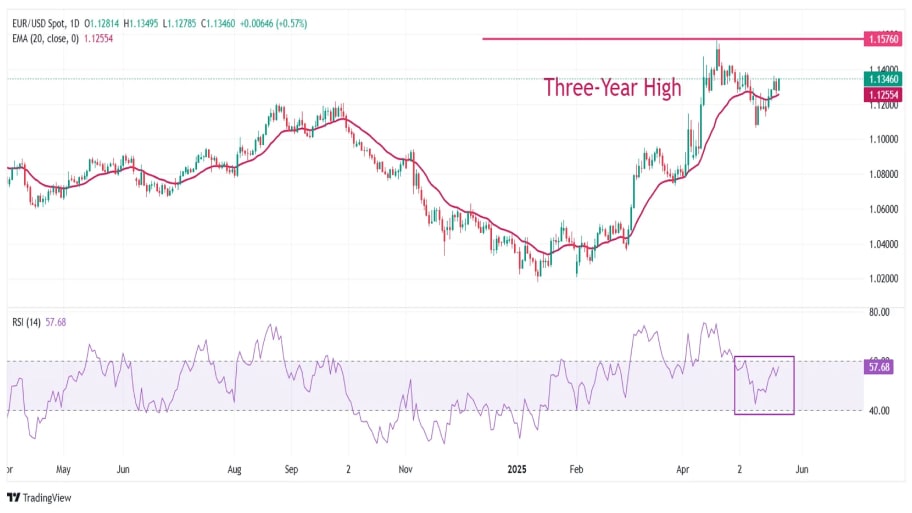Select the EUR/USD Spot symbol title
912x513 pixels.
pos(38,24)
